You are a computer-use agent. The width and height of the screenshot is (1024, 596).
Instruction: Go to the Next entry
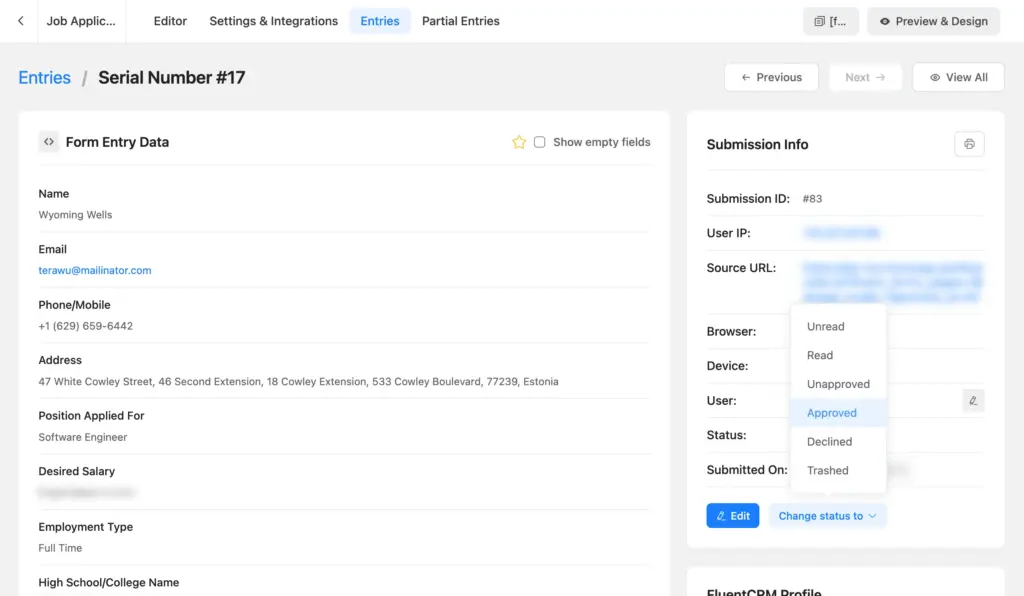click(x=865, y=77)
